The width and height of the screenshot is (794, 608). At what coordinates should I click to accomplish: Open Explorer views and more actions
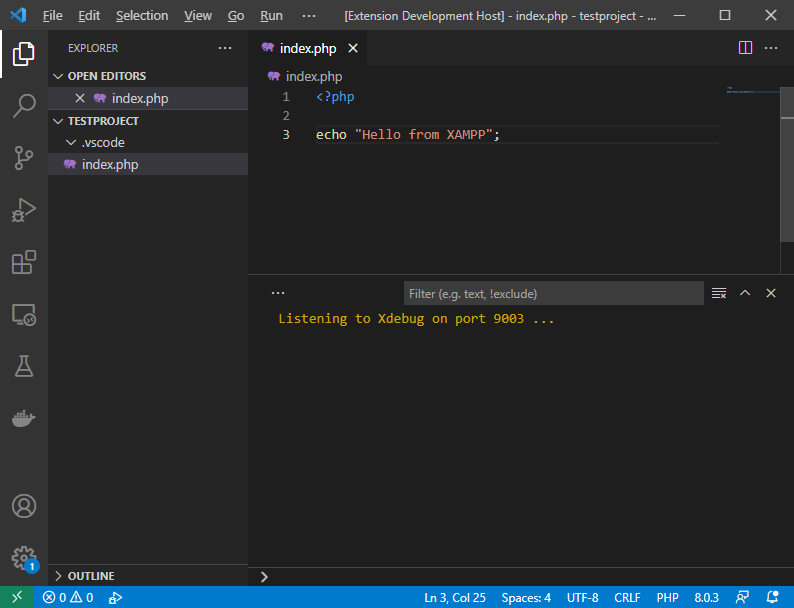(x=225, y=48)
